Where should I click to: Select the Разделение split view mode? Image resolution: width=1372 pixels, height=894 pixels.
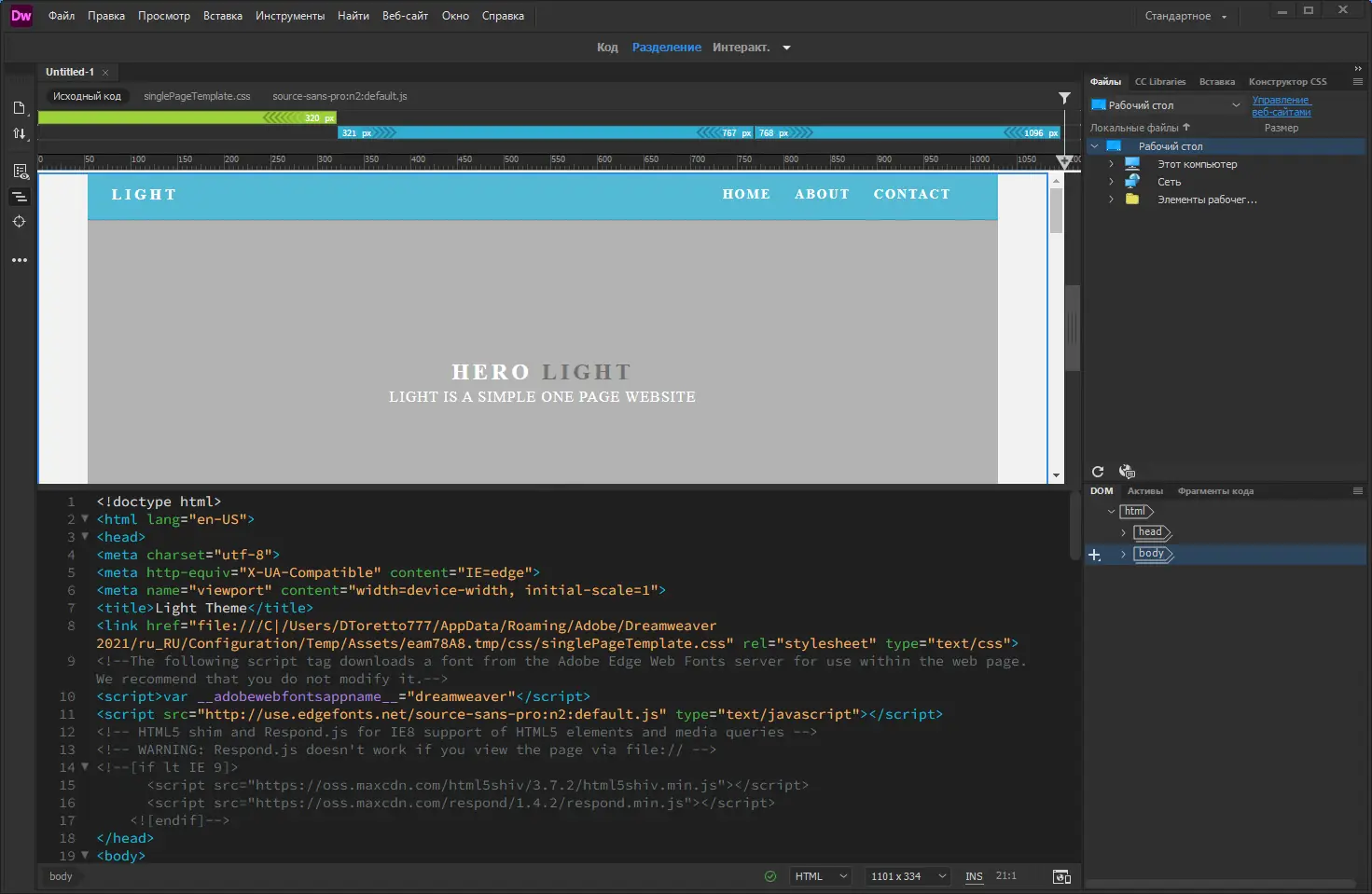[666, 47]
